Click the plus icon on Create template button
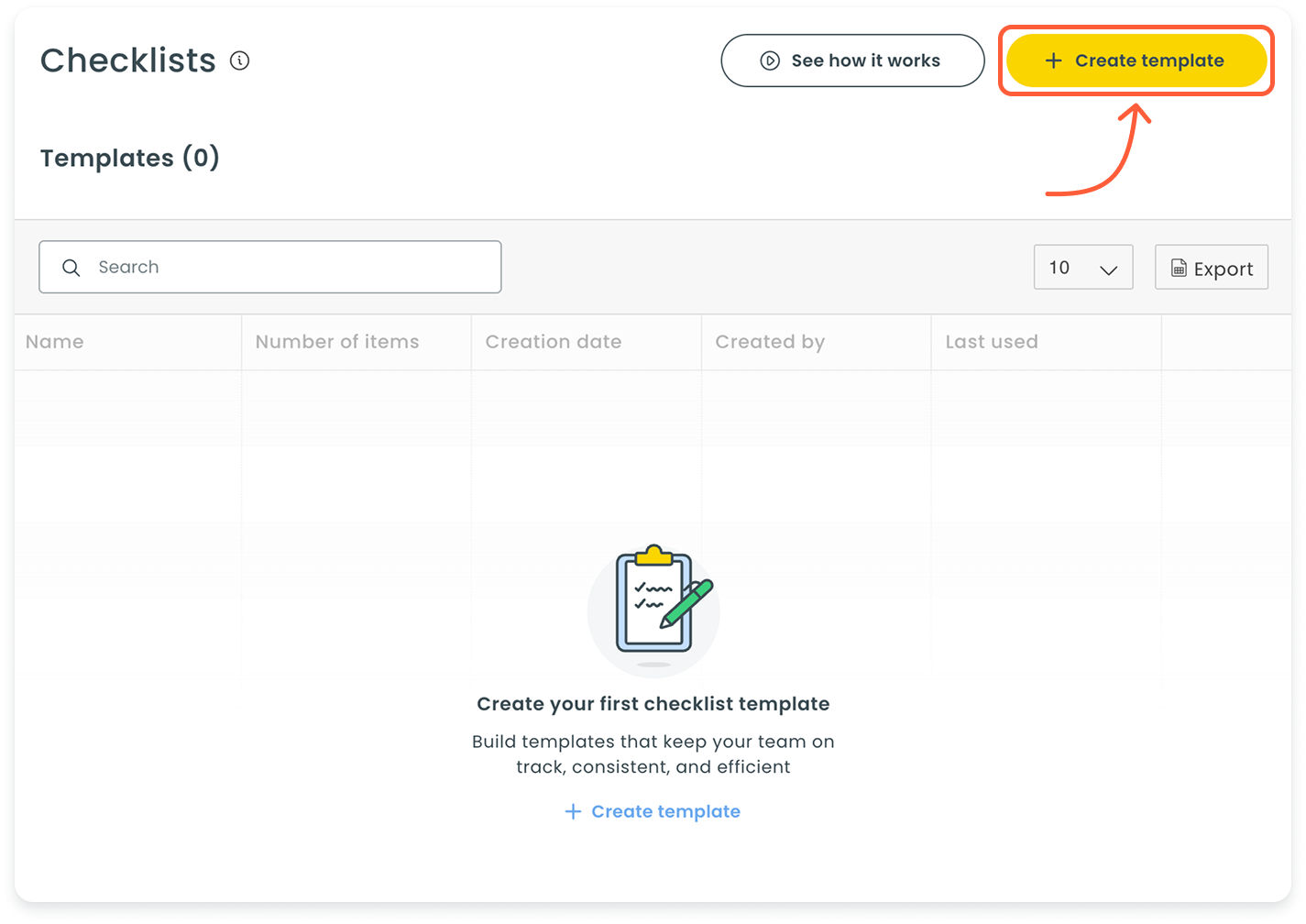The image size is (1306, 924). tap(1054, 60)
